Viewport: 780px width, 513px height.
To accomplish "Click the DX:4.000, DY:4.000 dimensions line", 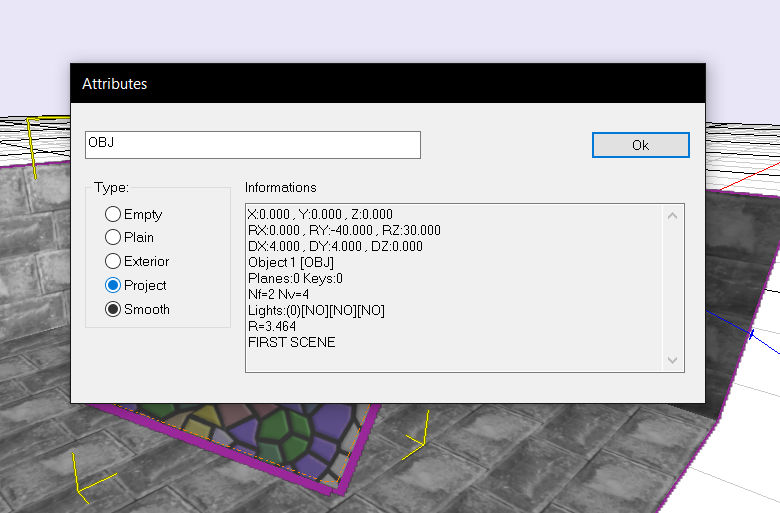I will [x=335, y=246].
